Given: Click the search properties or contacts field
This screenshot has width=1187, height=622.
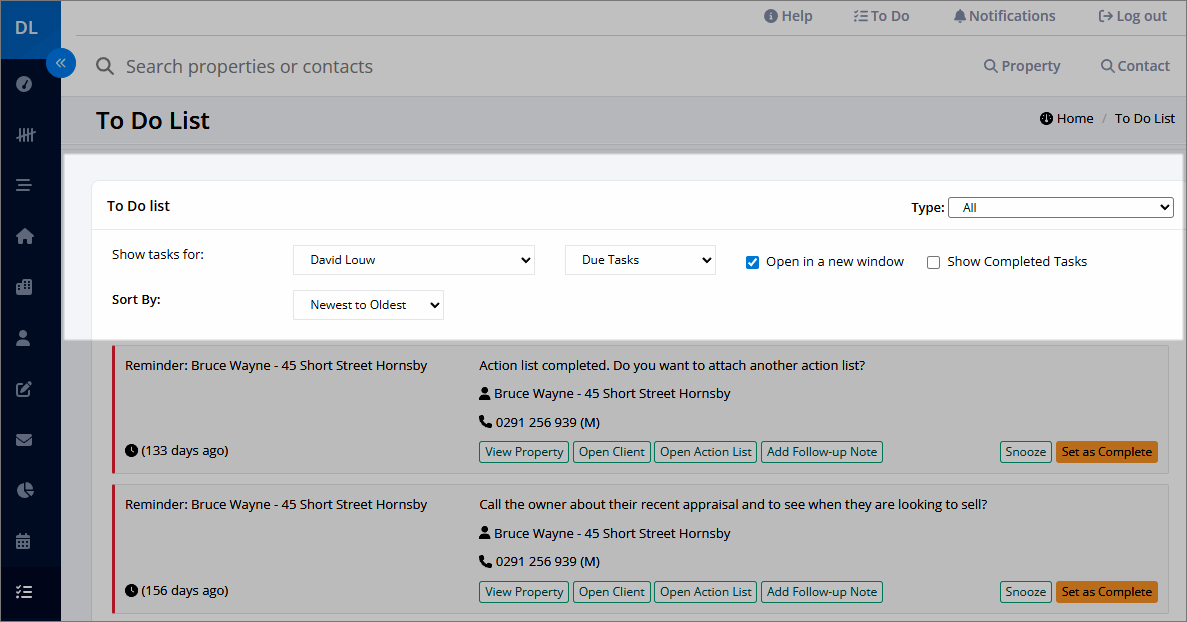Looking at the screenshot, I should pyautogui.click(x=249, y=67).
